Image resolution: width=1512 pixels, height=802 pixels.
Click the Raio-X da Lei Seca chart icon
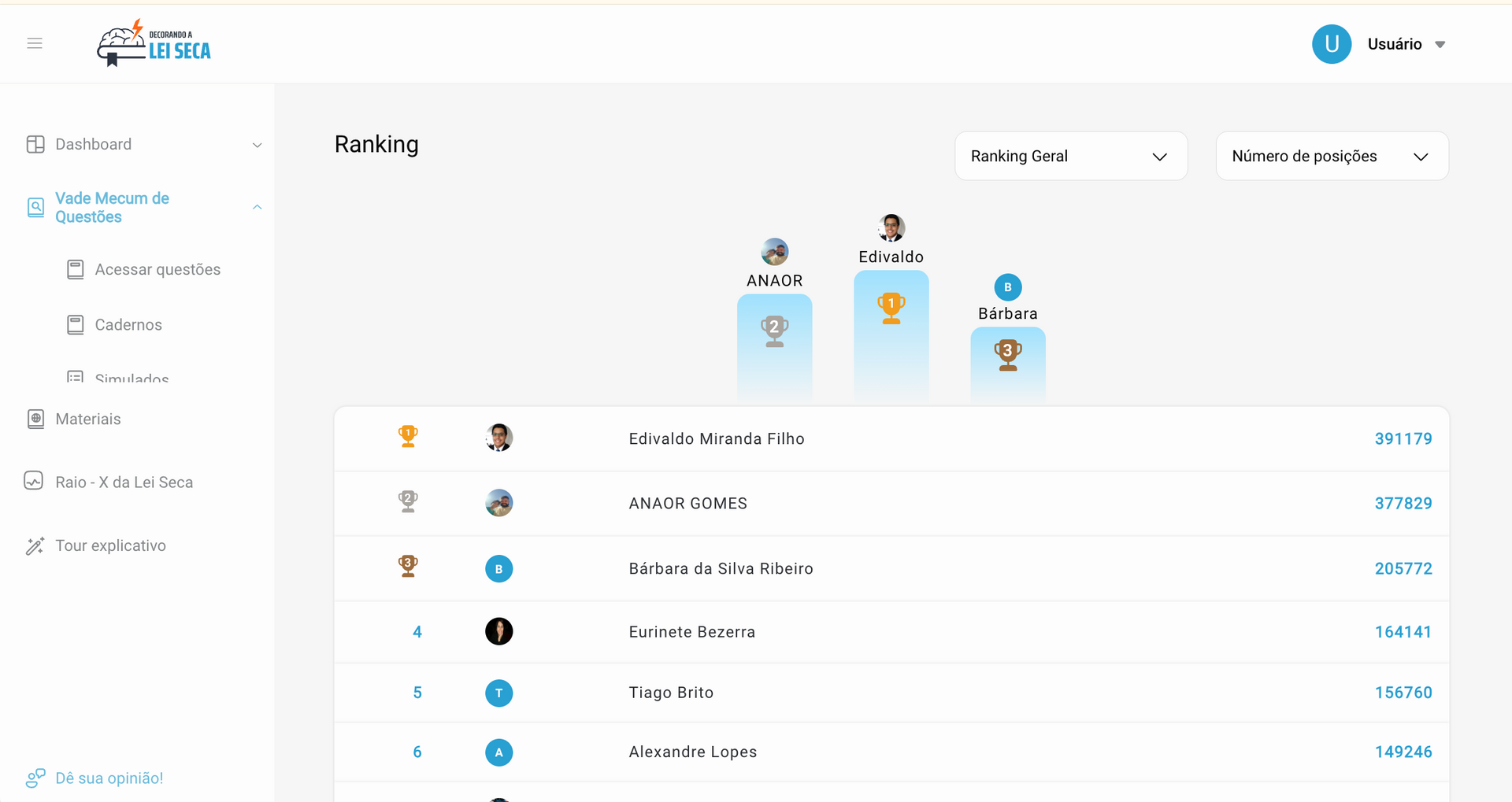point(33,481)
